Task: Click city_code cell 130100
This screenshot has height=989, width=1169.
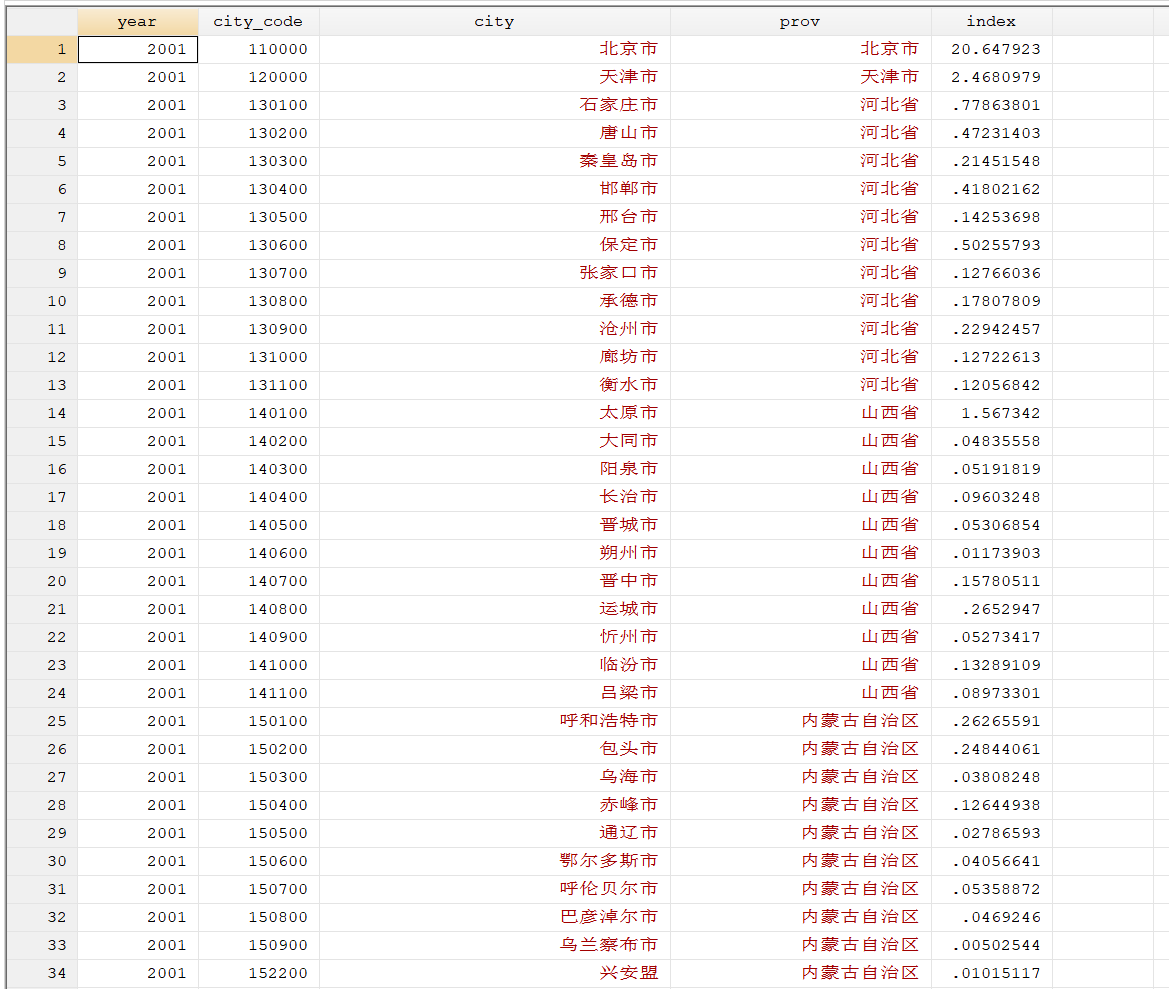Action: click(259, 105)
